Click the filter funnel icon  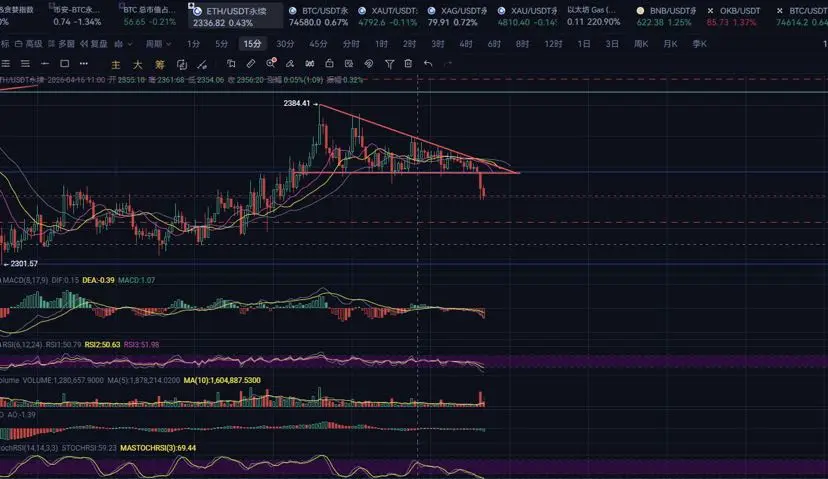pos(389,64)
